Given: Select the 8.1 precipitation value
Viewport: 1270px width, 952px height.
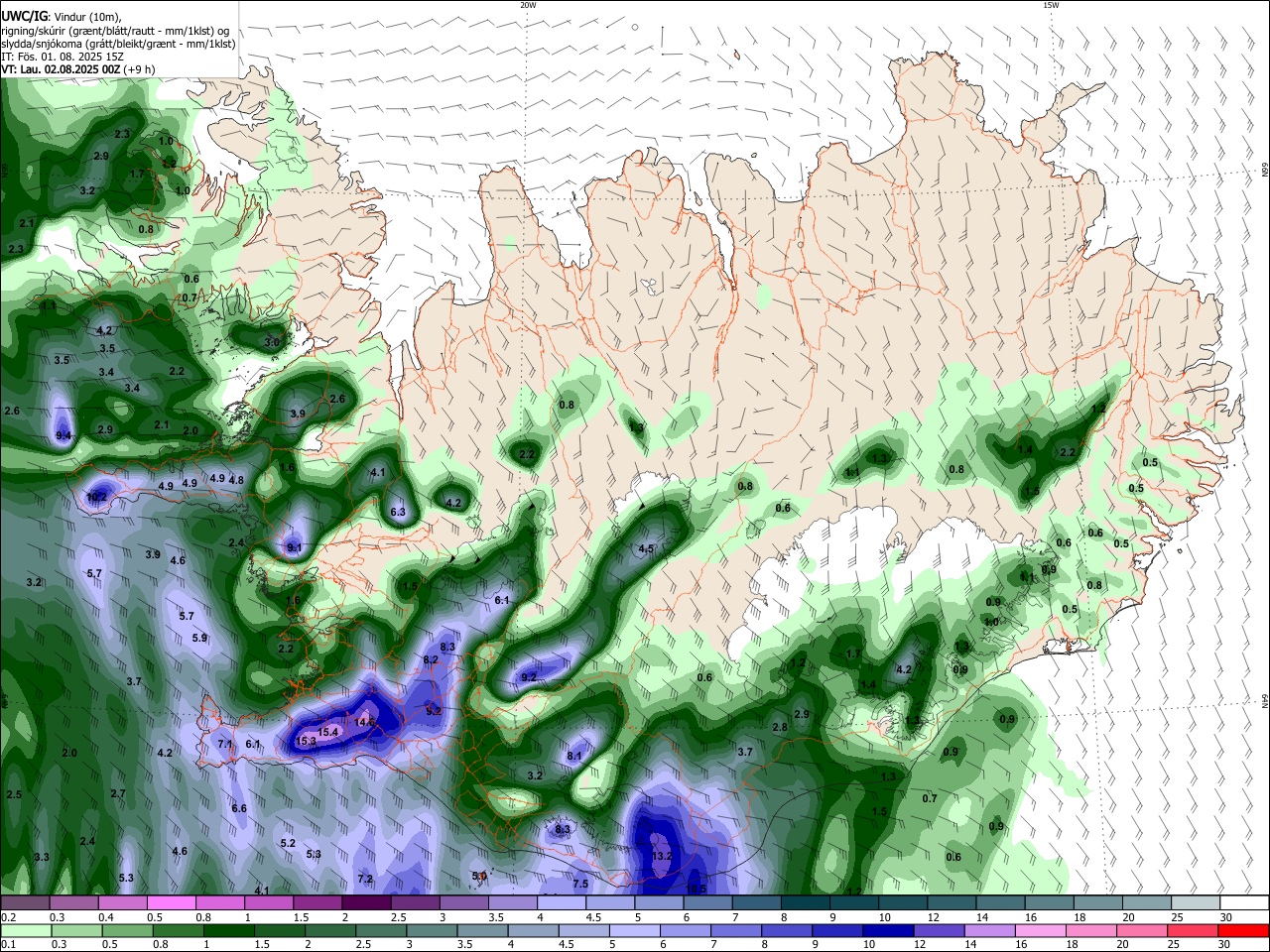Looking at the screenshot, I should pos(574,757).
